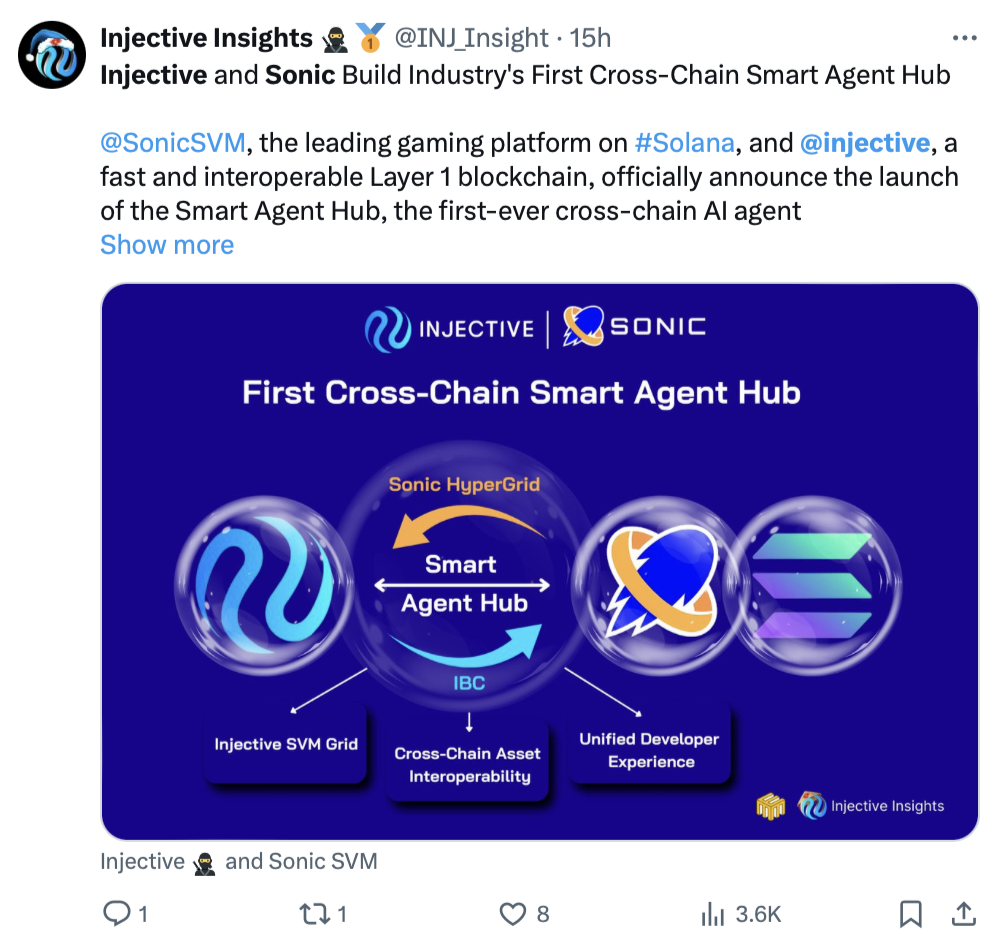
Task: Click the reply comment icon
Action: [x=118, y=913]
